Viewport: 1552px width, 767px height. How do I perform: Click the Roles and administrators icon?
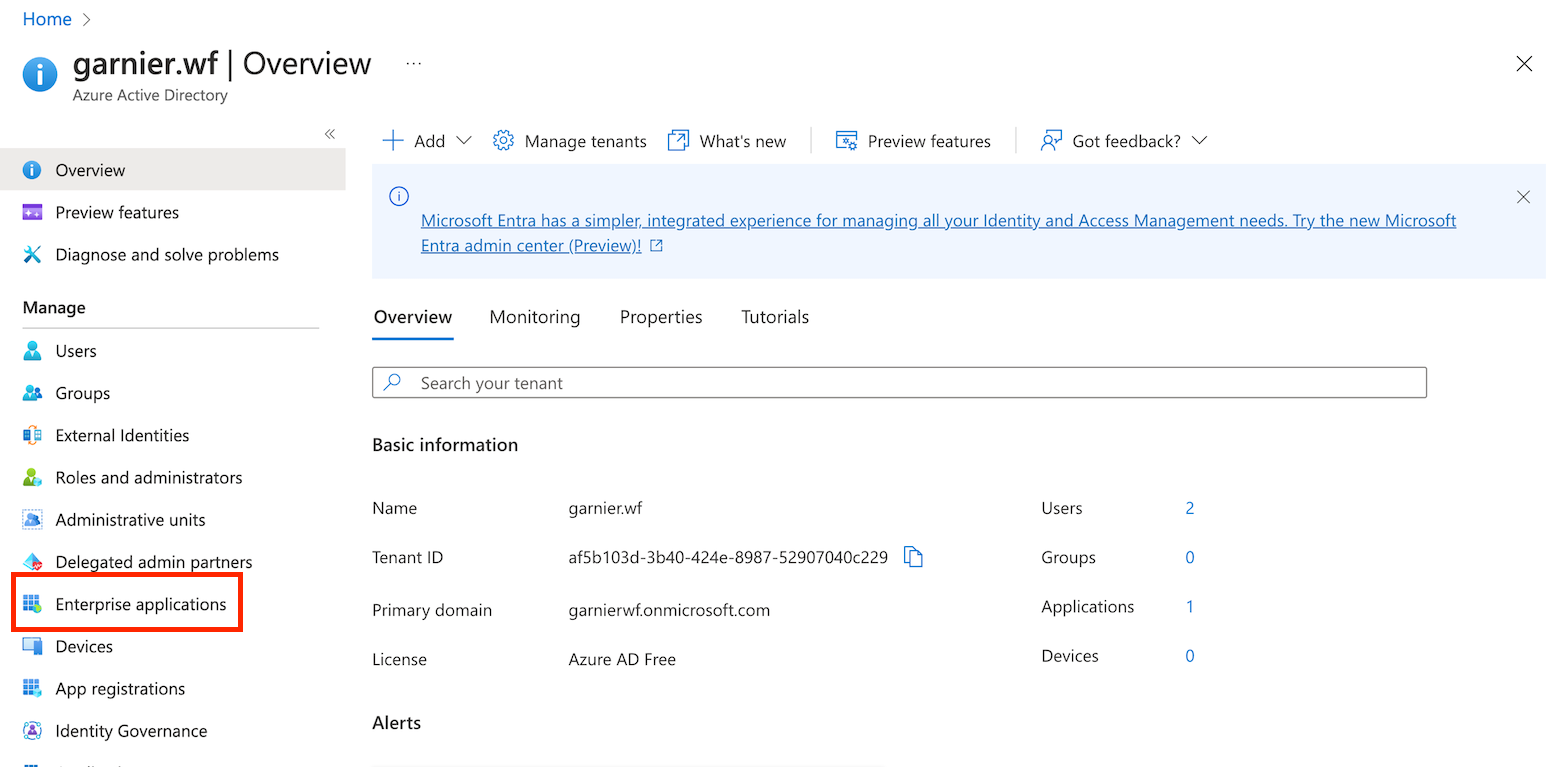(32, 477)
